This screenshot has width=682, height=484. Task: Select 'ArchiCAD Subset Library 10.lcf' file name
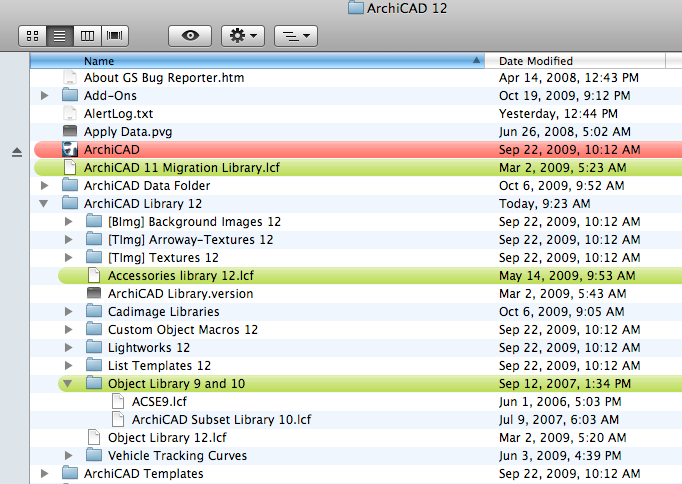(x=221, y=420)
